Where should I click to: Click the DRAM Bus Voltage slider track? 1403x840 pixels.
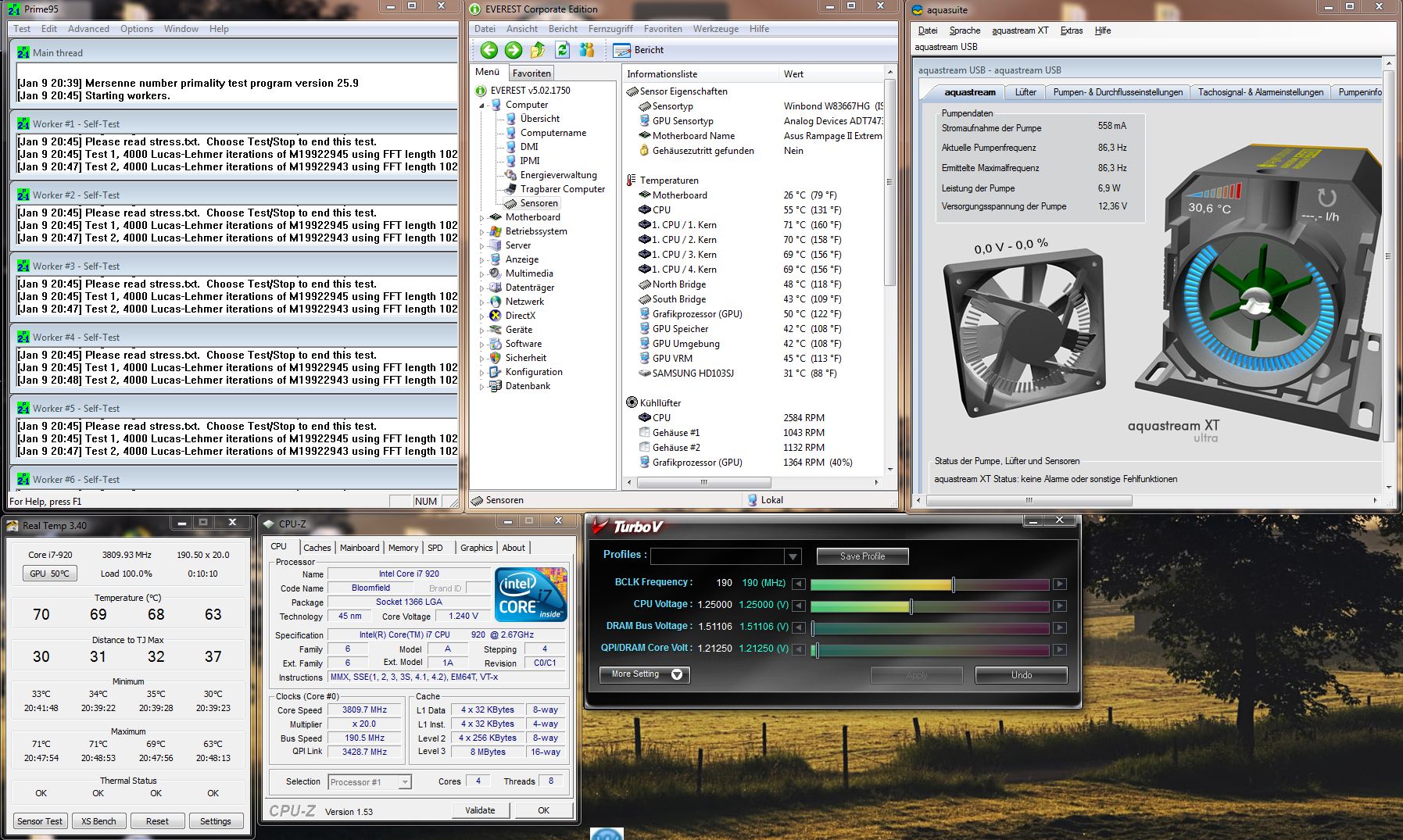pyautogui.click(x=930, y=627)
